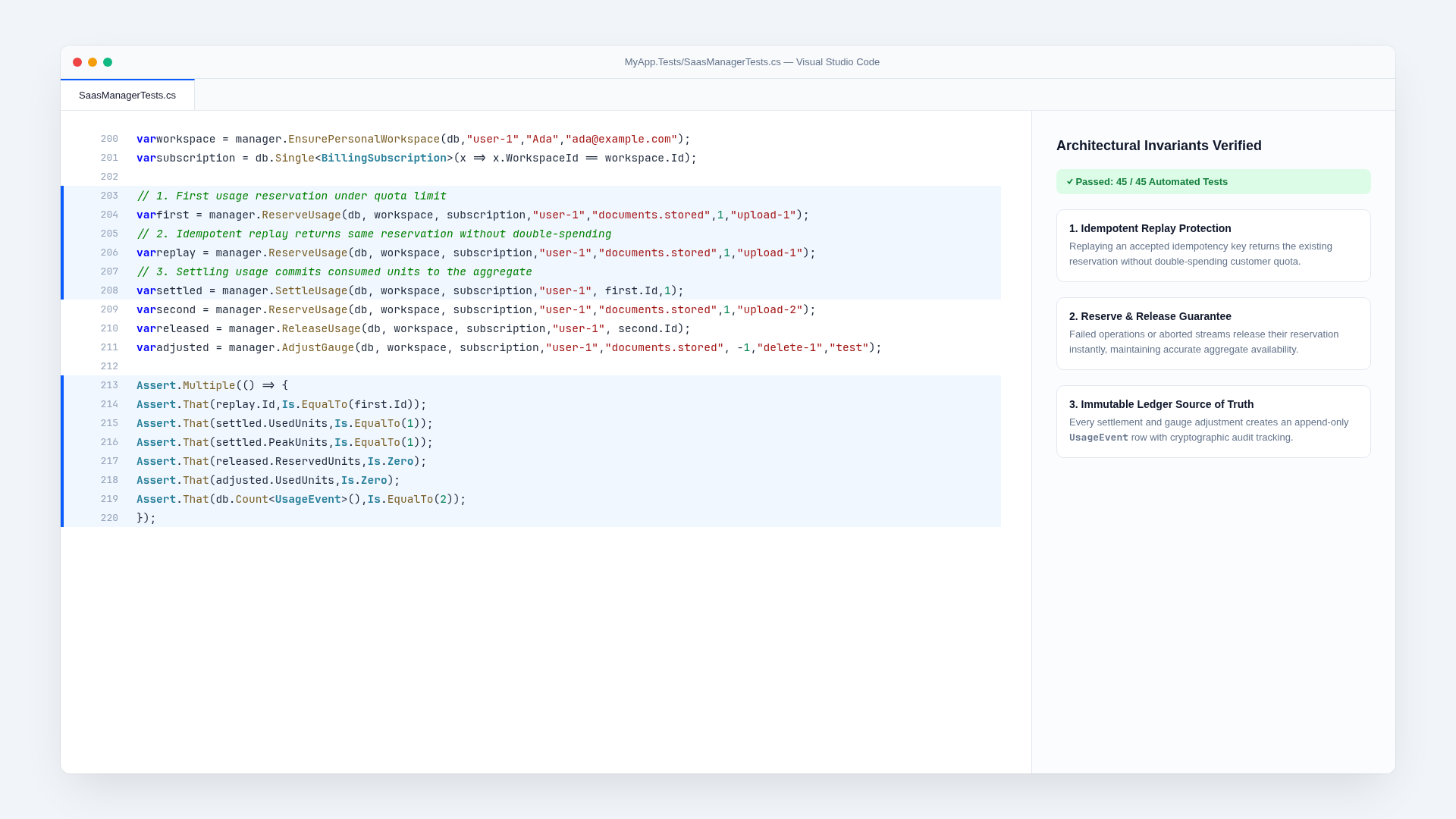The image size is (1456, 819).
Task: Click the green maximize window dot
Action: [x=108, y=62]
